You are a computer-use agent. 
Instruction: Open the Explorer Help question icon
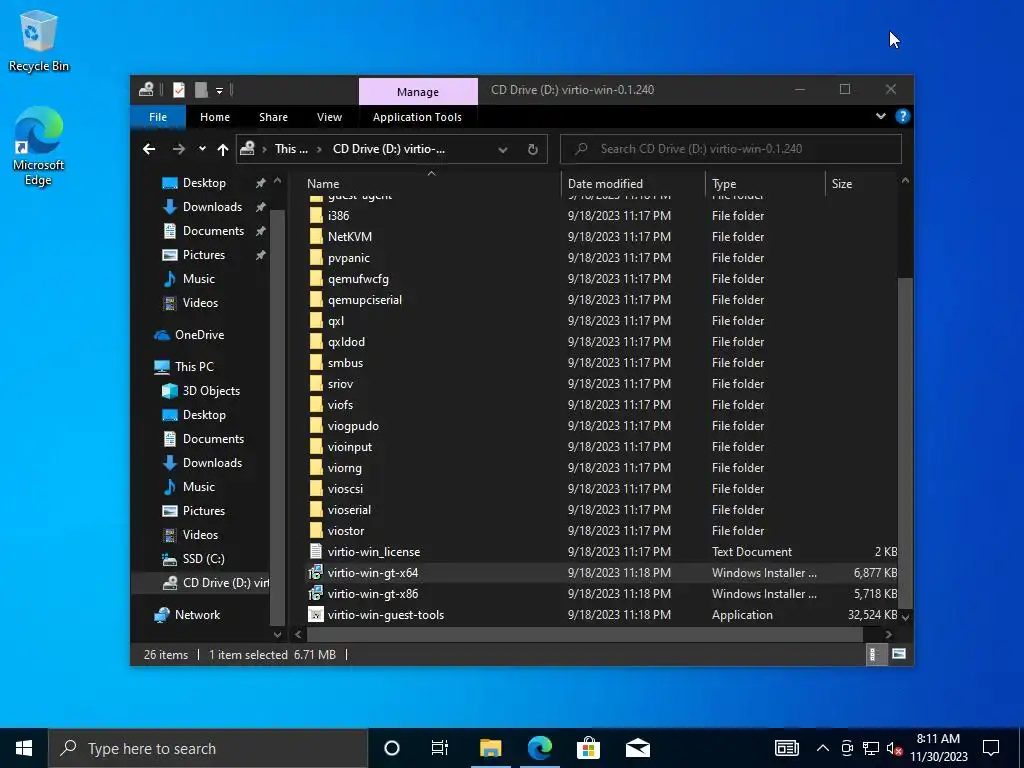(x=903, y=116)
